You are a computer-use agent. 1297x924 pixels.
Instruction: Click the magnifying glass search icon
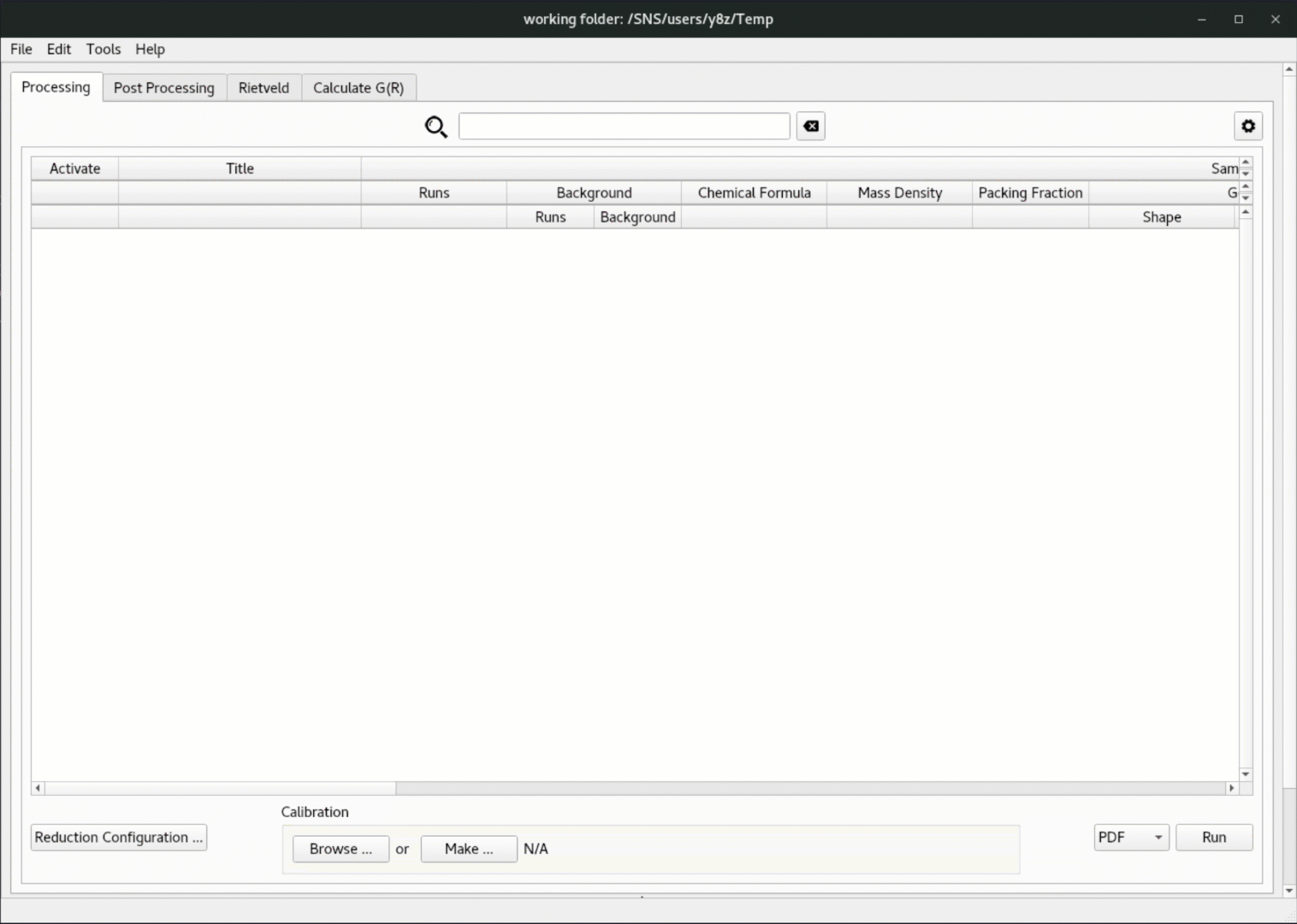pyautogui.click(x=436, y=127)
